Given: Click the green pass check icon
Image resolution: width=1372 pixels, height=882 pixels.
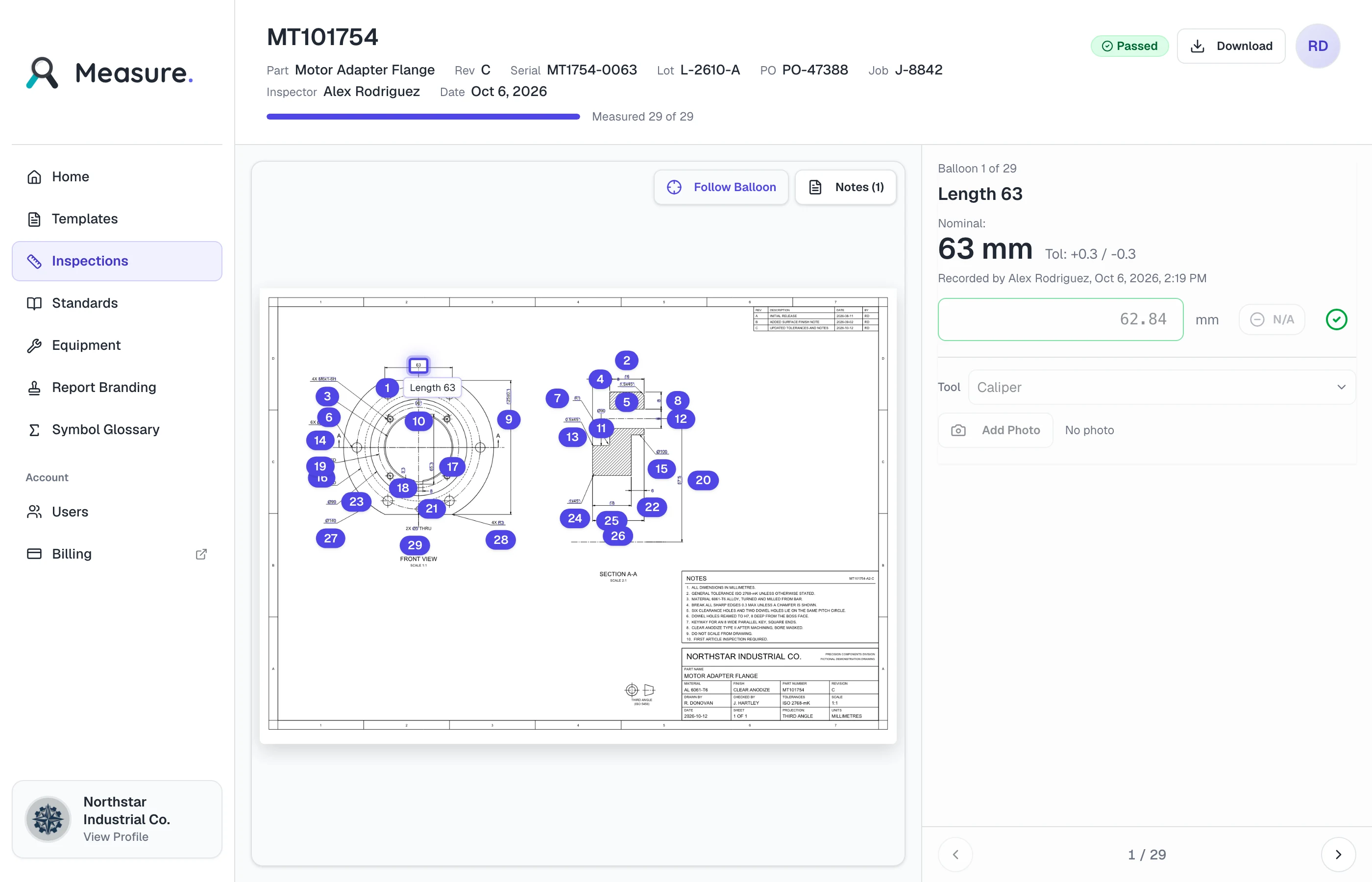Looking at the screenshot, I should click(1336, 319).
